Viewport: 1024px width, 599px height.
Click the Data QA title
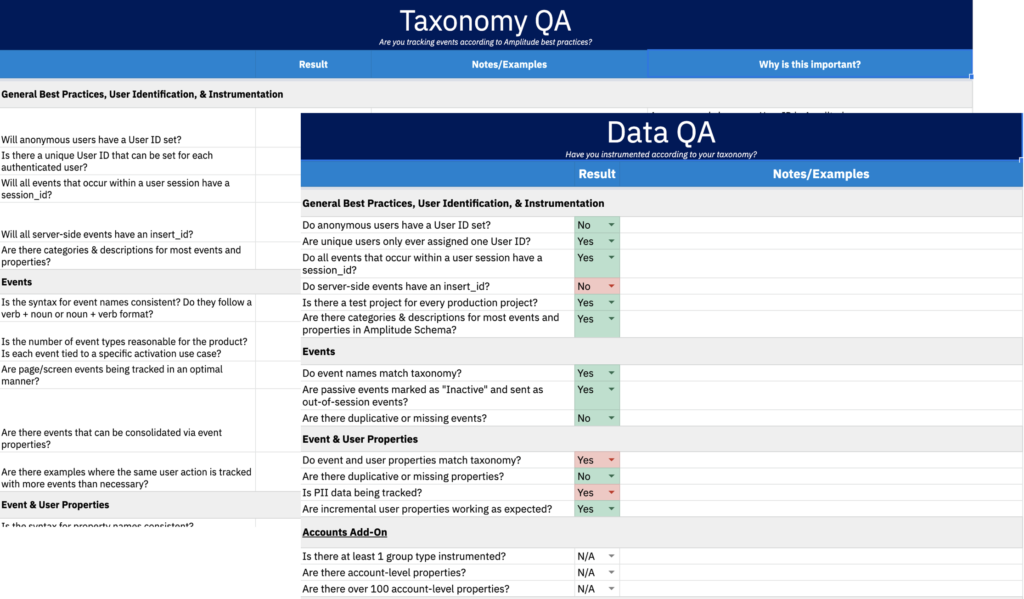661,133
